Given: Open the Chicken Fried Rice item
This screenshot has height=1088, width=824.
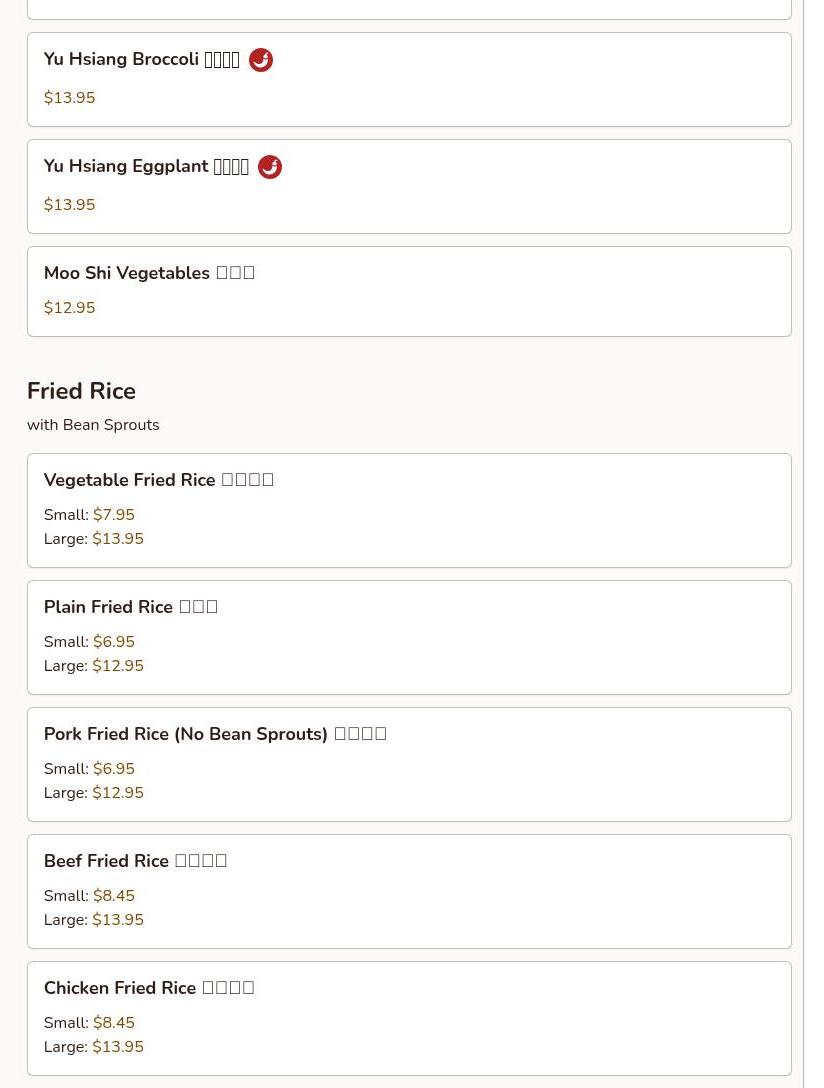Looking at the screenshot, I should point(409,1019).
